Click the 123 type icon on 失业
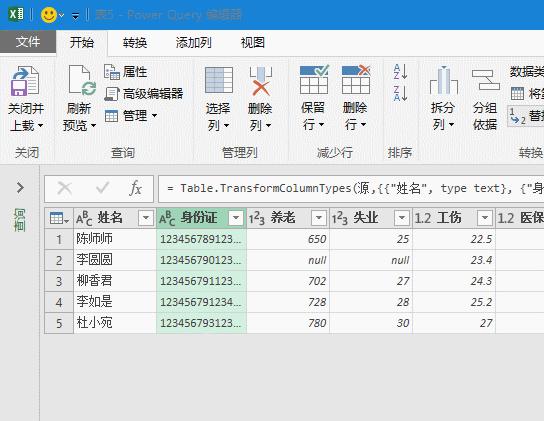The height and width of the screenshot is (421, 544). tap(339, 218)
